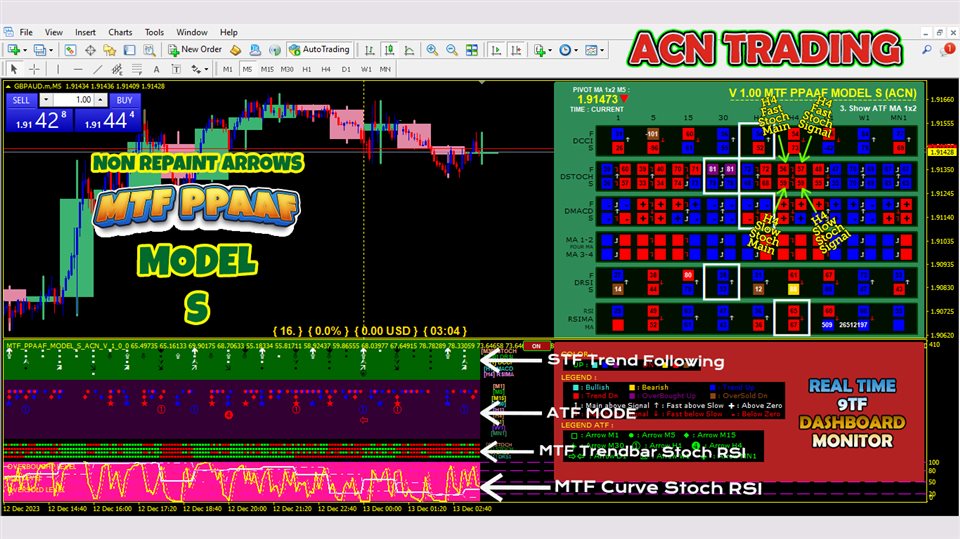
Task: Open the arrows objects dropdown
Action: click(206, 69)
